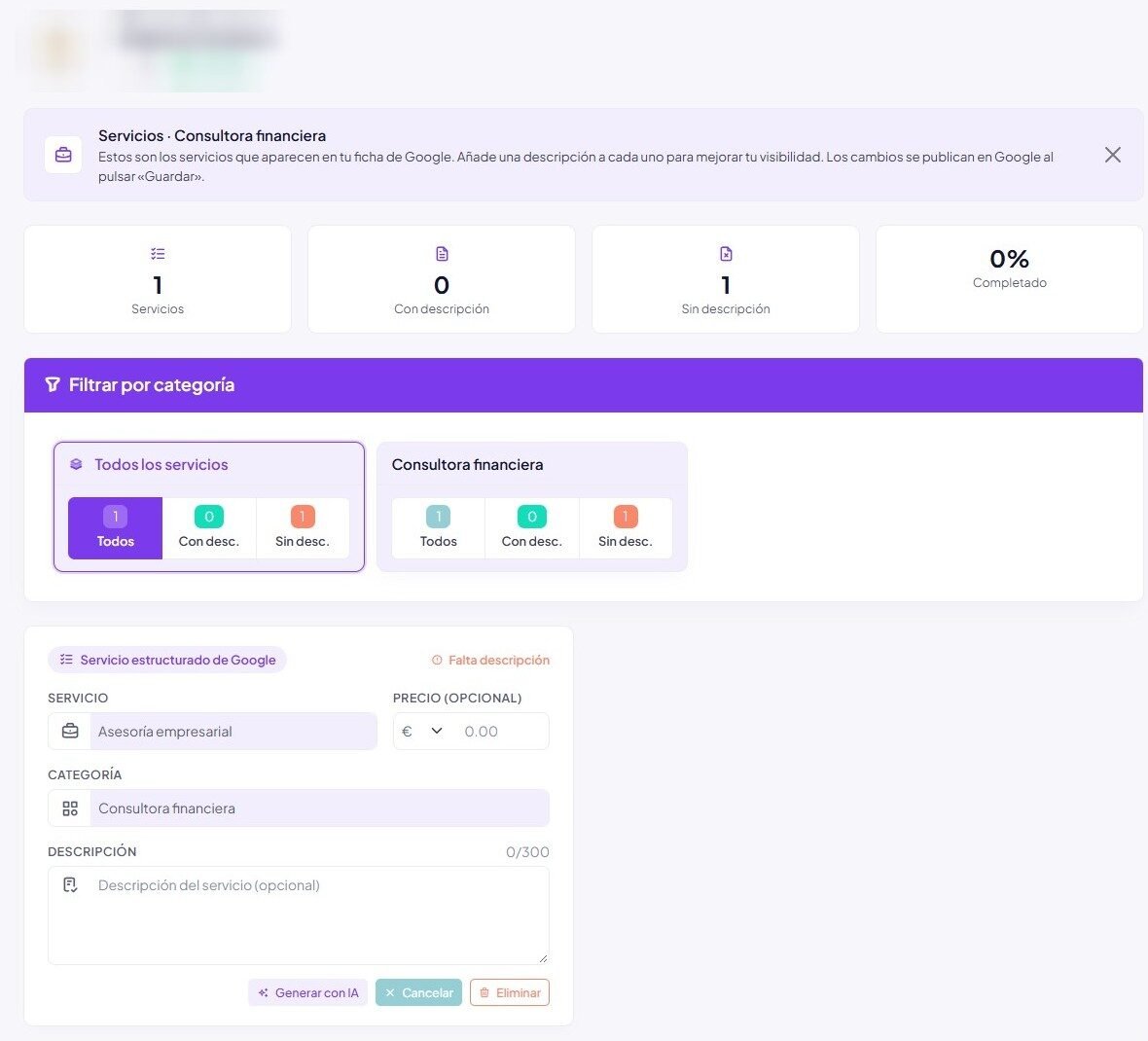
Task: Open the Consultora financiera category field
Action: click(x=299, y=808)
